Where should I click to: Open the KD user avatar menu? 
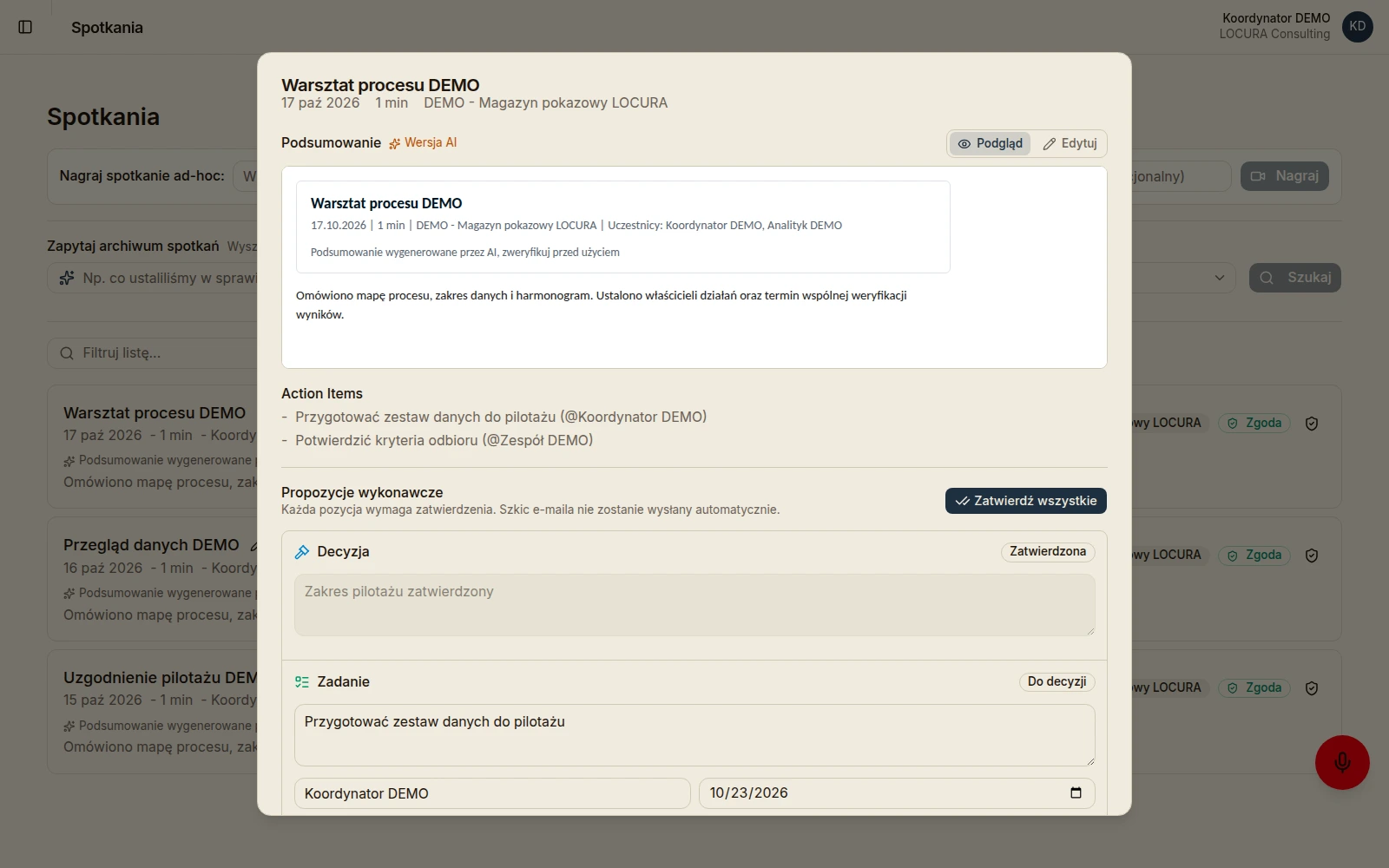click(x=1358, y=26)
